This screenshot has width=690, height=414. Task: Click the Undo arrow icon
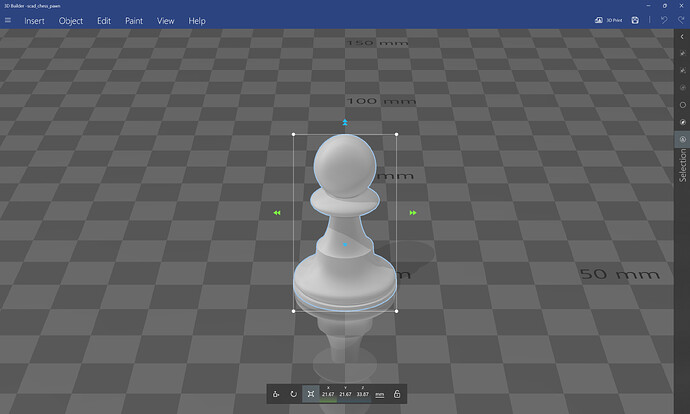tap(663, 20)
